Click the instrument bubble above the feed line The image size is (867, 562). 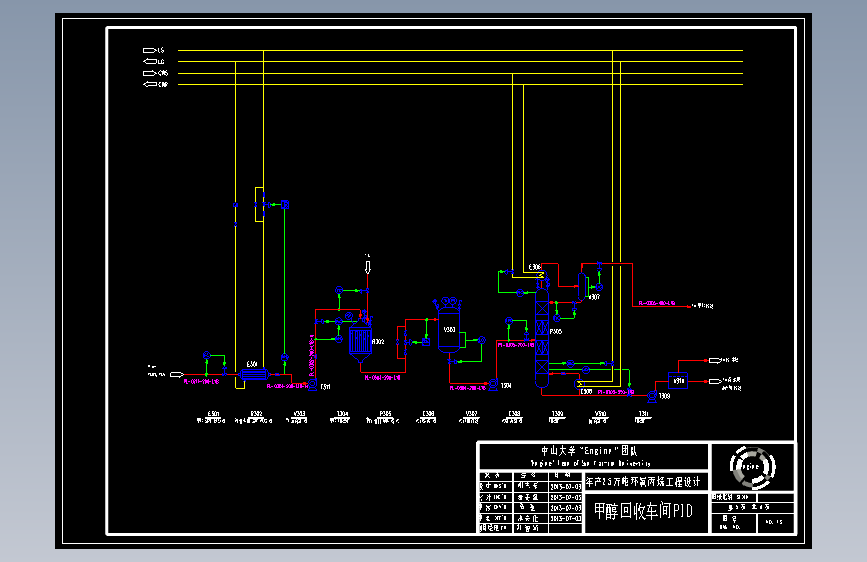207,355
